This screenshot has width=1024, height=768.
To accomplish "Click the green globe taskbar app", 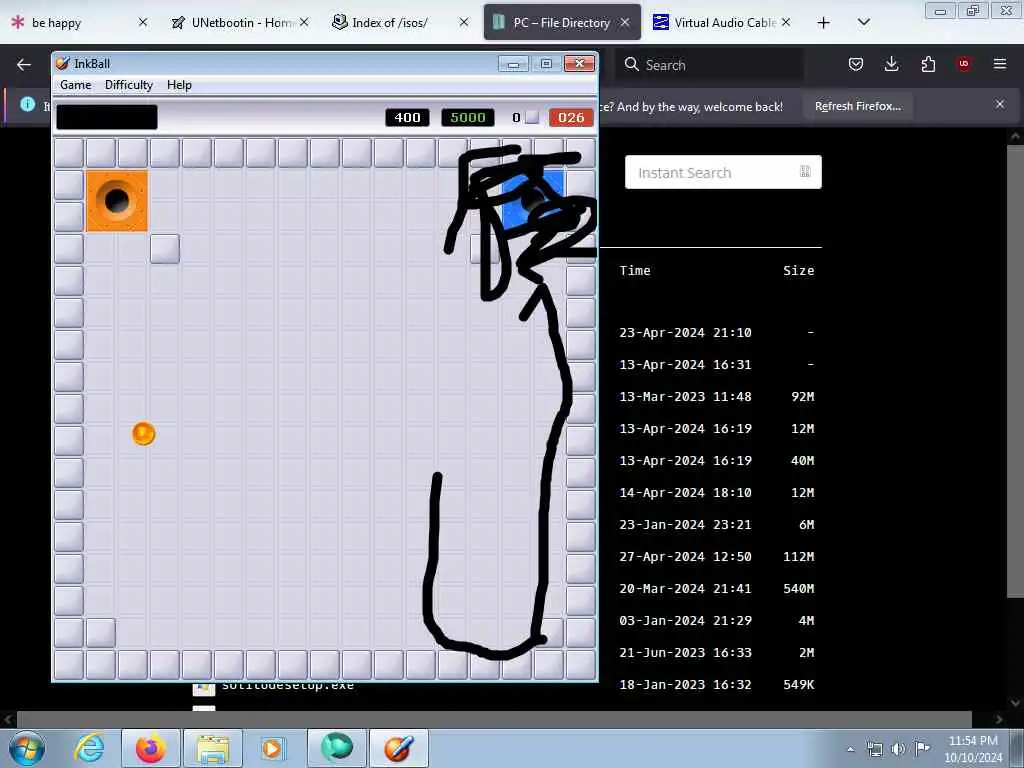I will [x=337, y=748].
